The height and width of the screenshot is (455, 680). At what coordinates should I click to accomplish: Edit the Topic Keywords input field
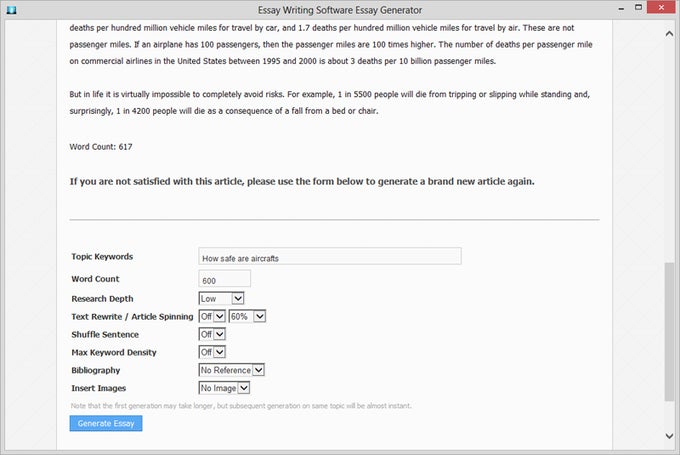pos(330,256)
